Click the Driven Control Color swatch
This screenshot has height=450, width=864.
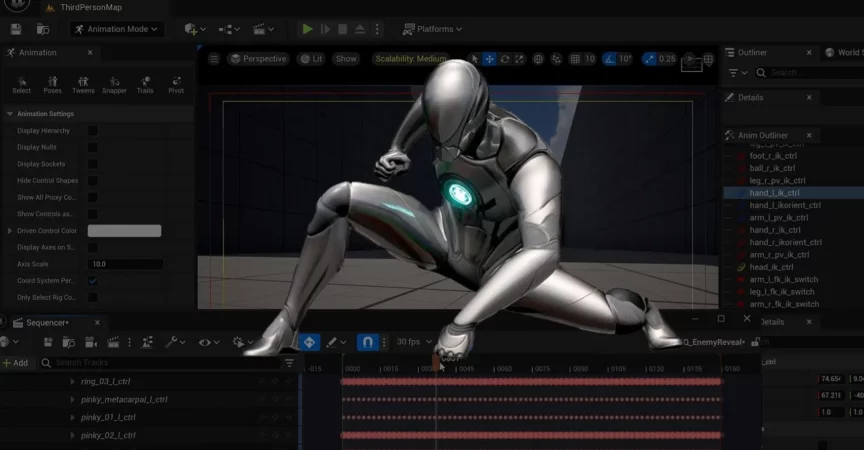tap(125, 231)
